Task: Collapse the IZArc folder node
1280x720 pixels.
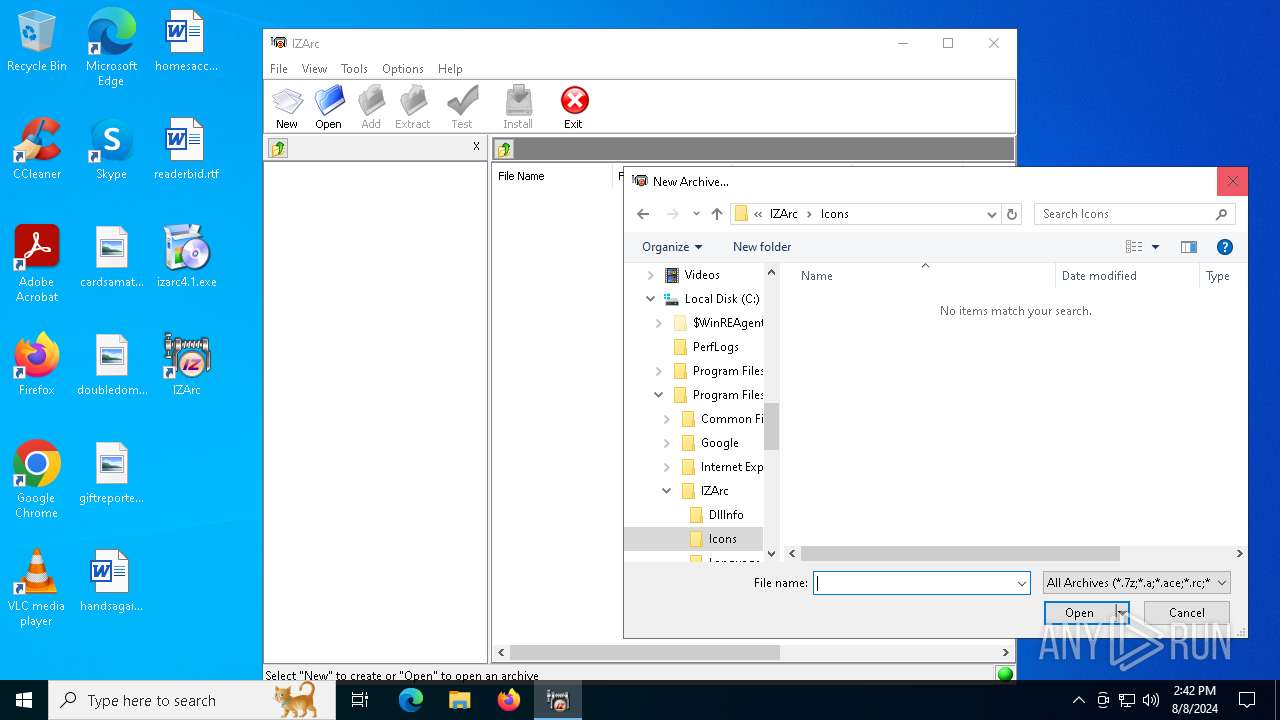Action: click(x=666, y=491)
